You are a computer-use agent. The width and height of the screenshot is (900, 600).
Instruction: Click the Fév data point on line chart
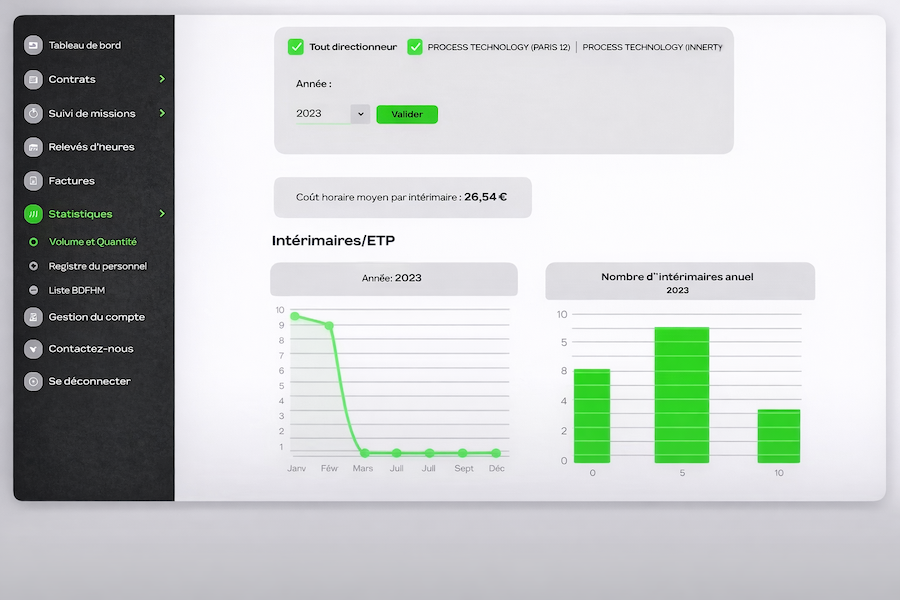(x=329, y=325)
